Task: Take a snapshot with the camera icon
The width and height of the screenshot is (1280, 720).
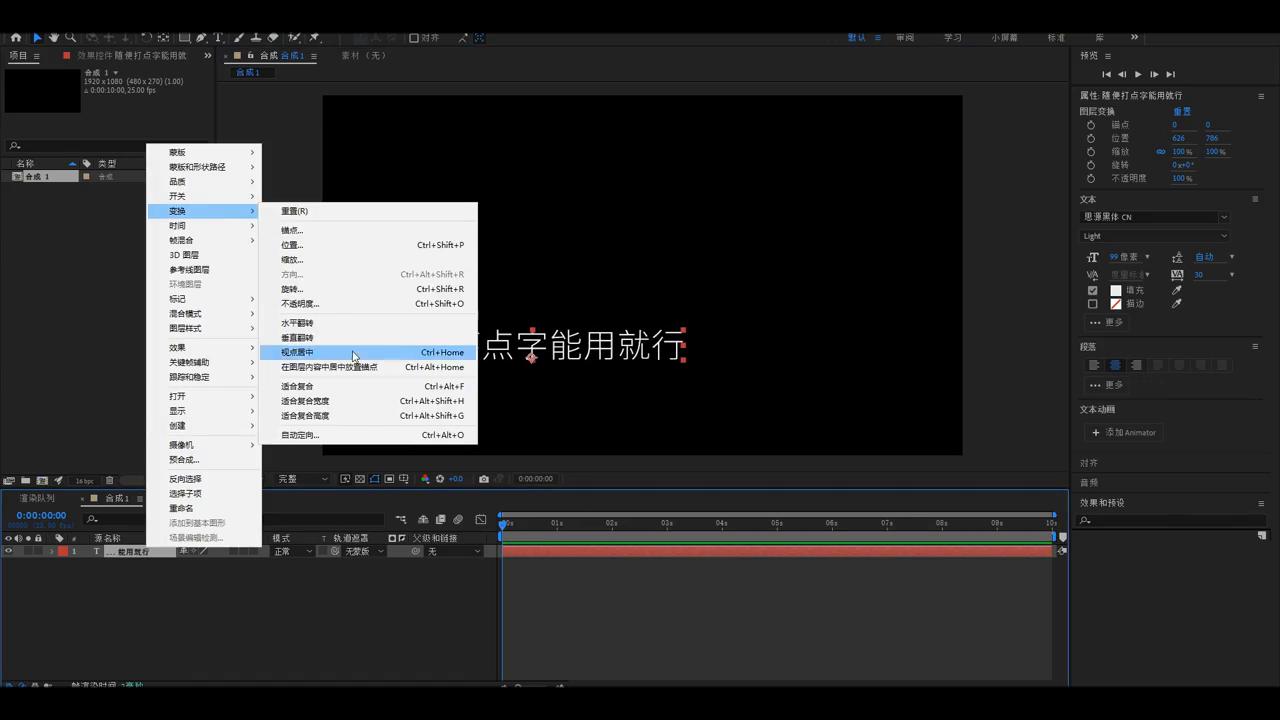Action: (x=484, y=478)
